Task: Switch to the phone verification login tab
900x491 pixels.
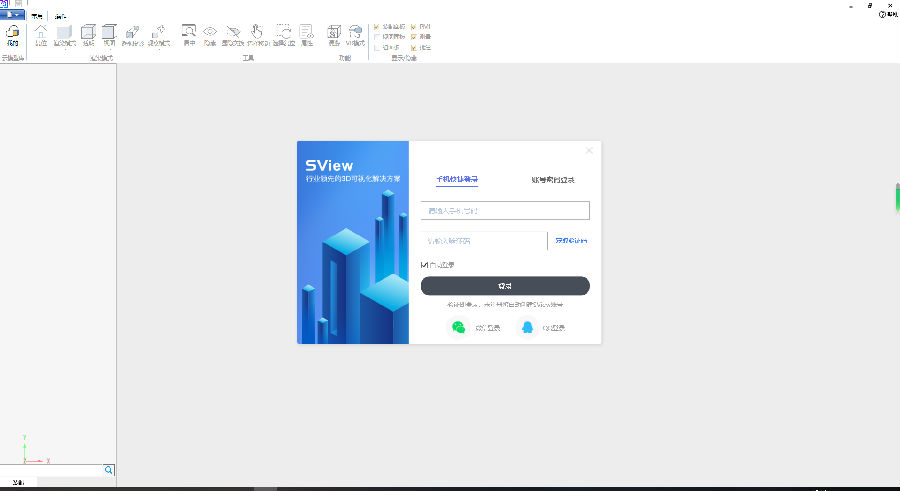Action: 457,180
